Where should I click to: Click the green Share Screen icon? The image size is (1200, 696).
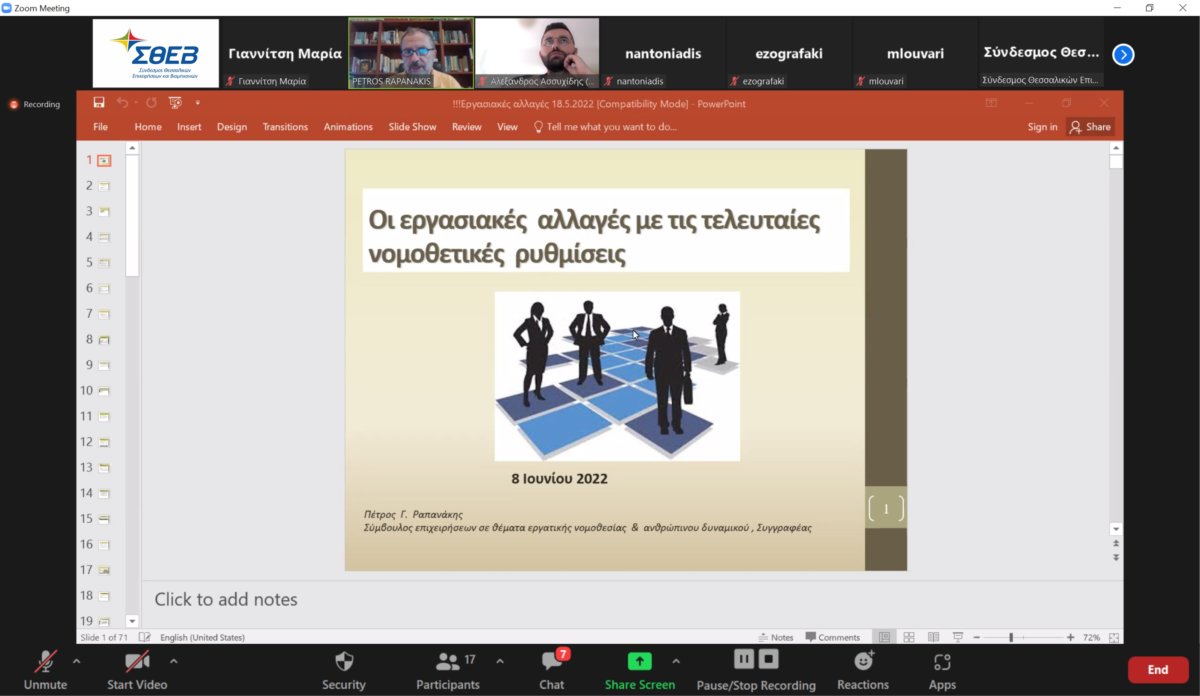tap(639, 661)
